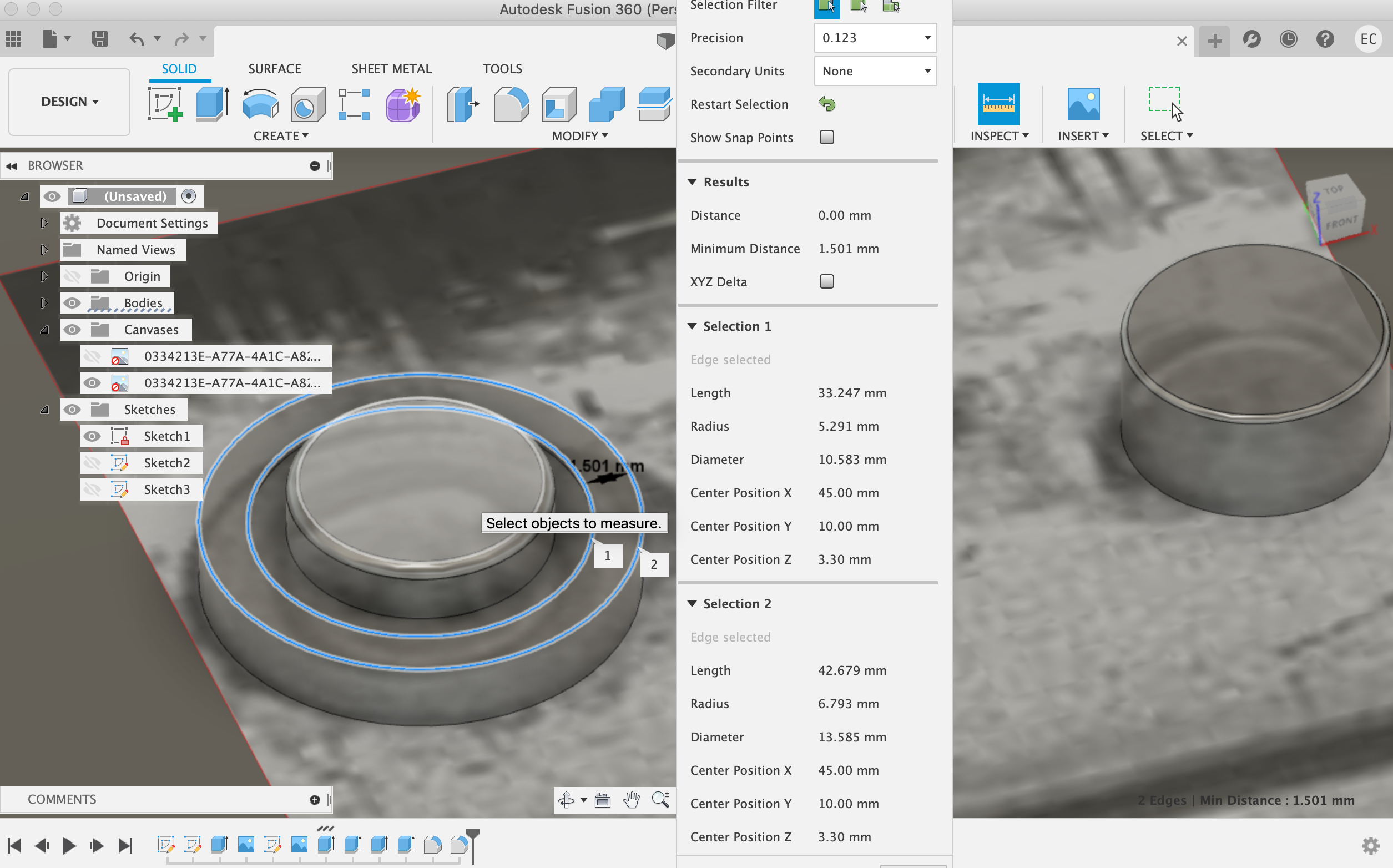This screenshot has width=1393, height=868.
Task: Open the job status clock icon
Action: 1288,39
